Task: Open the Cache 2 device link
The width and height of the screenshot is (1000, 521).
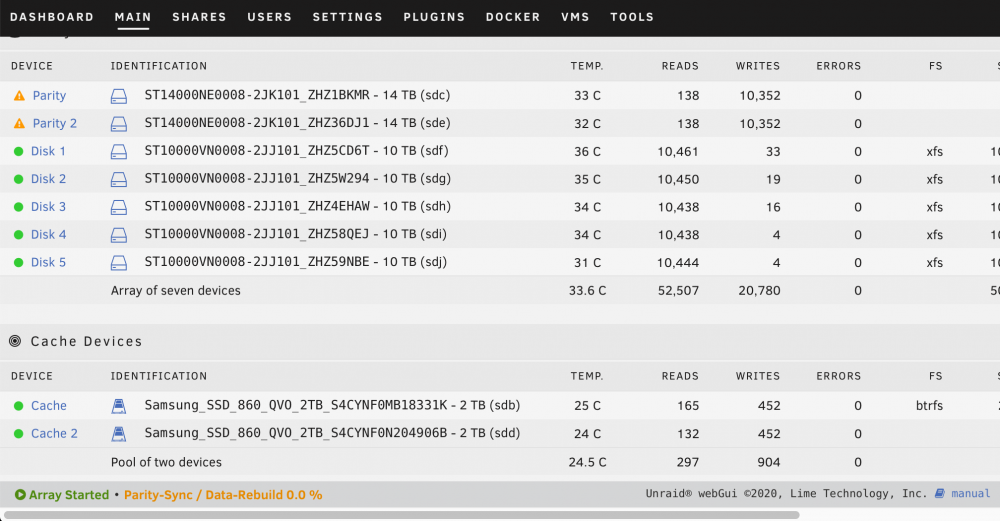Action: pos(54,434)
